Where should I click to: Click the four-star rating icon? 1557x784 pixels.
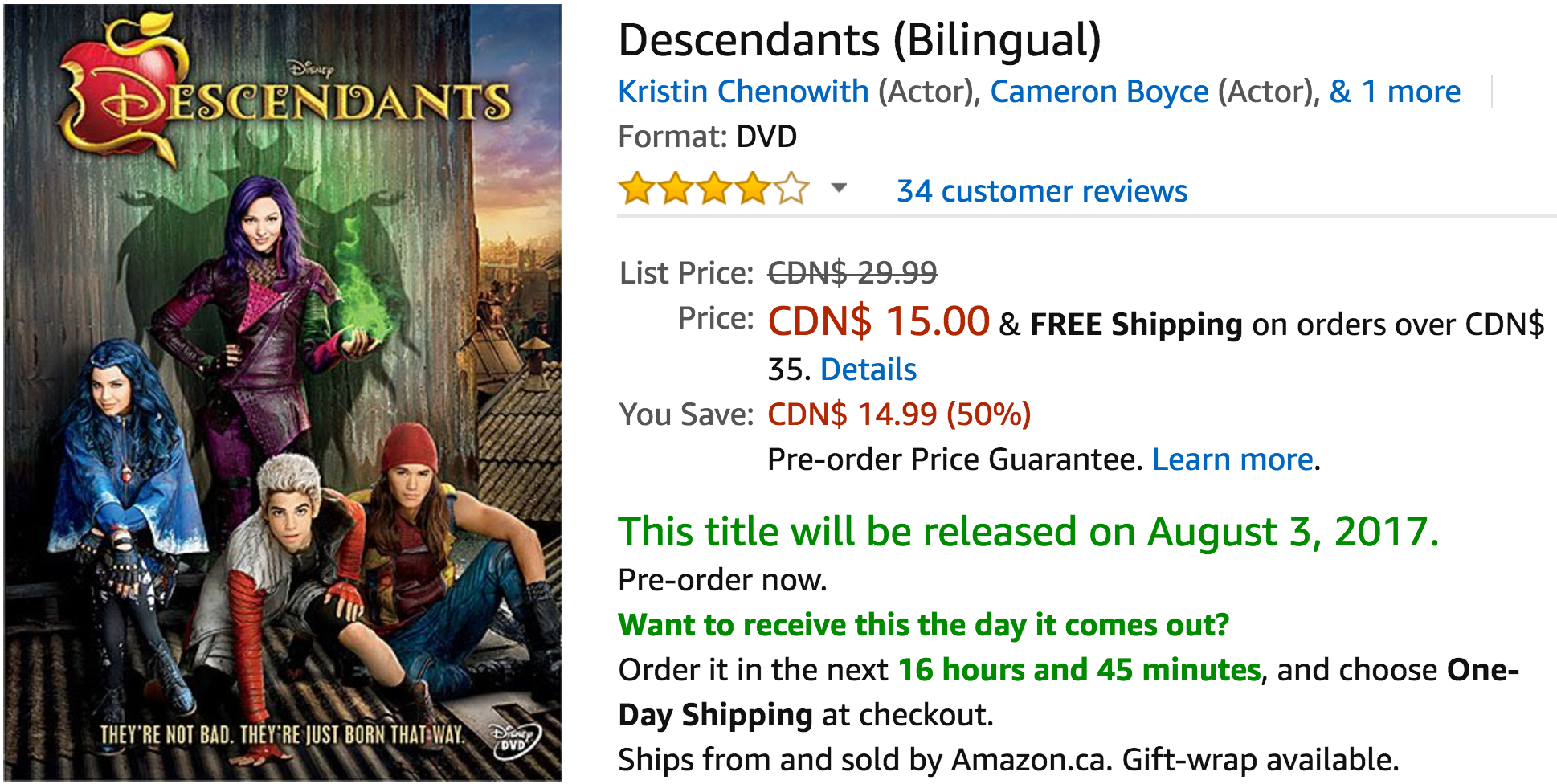coord(713,190)
